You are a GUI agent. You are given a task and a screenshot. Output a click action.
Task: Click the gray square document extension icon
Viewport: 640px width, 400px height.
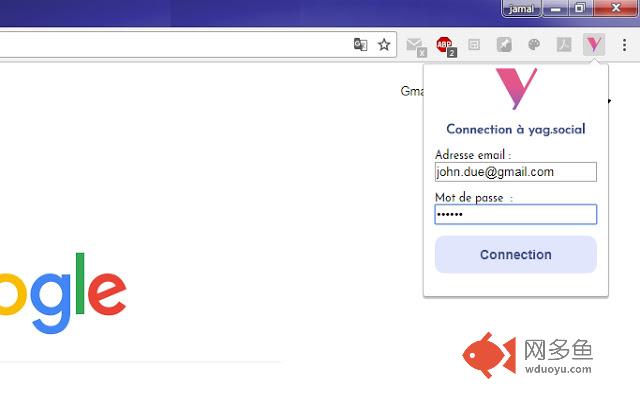pos(474,44)
